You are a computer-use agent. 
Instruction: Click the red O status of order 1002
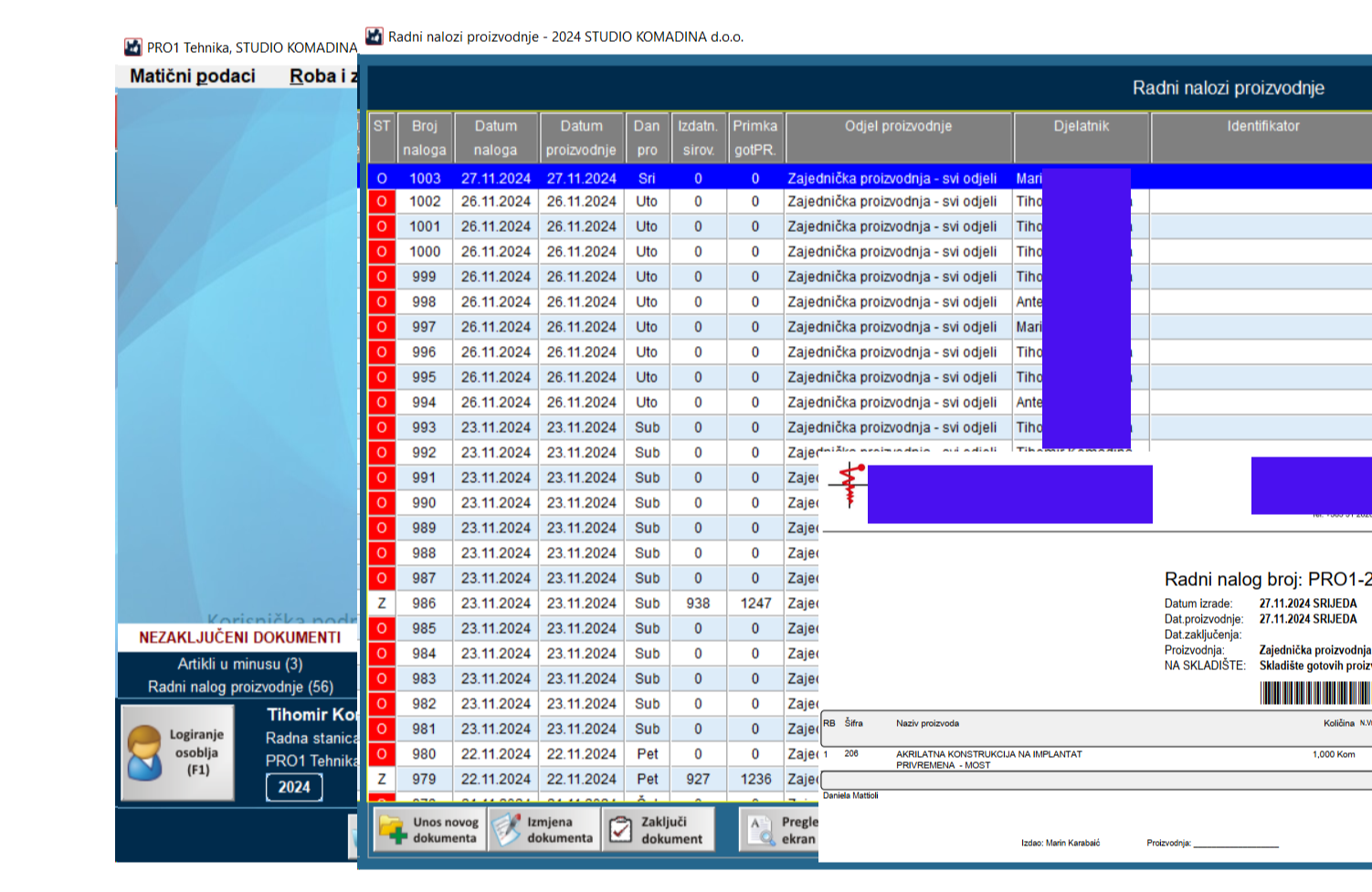(x=382, y=202)
